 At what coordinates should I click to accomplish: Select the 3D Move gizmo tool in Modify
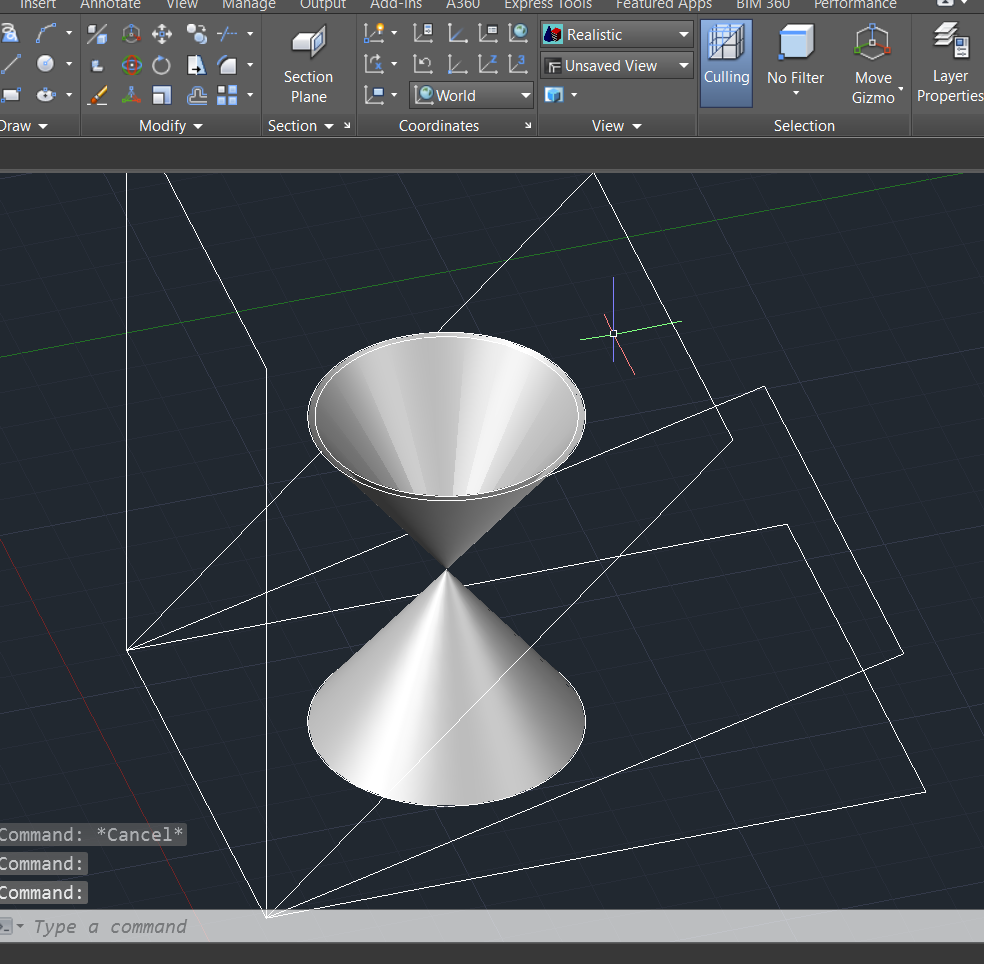(131, 33)
